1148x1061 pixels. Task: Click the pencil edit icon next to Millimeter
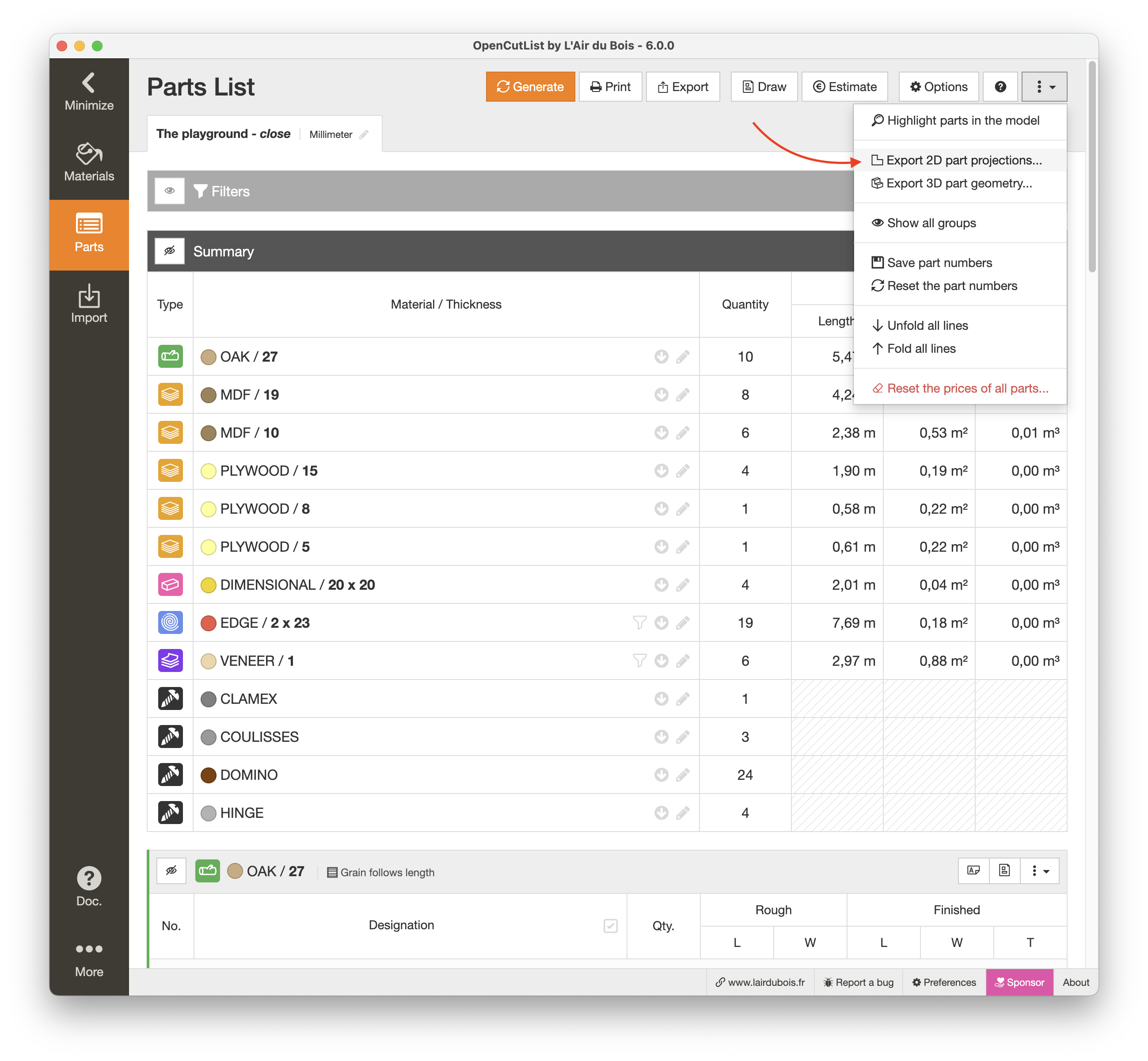pos(364,134)
